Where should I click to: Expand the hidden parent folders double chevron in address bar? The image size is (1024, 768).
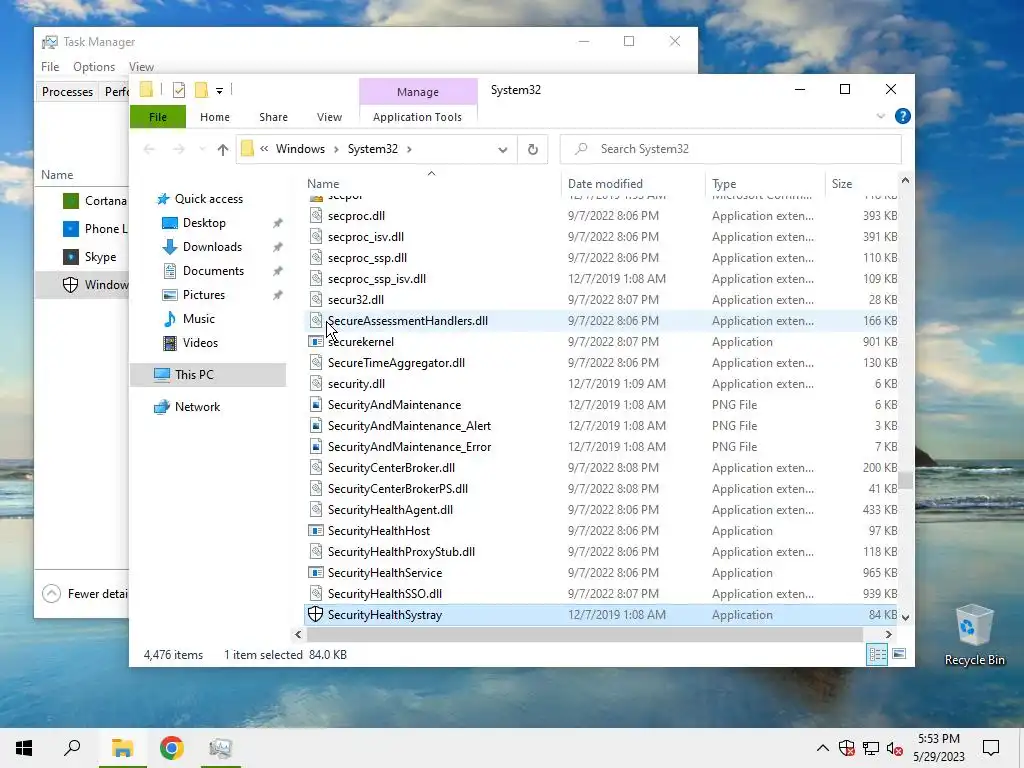(264, 149)
